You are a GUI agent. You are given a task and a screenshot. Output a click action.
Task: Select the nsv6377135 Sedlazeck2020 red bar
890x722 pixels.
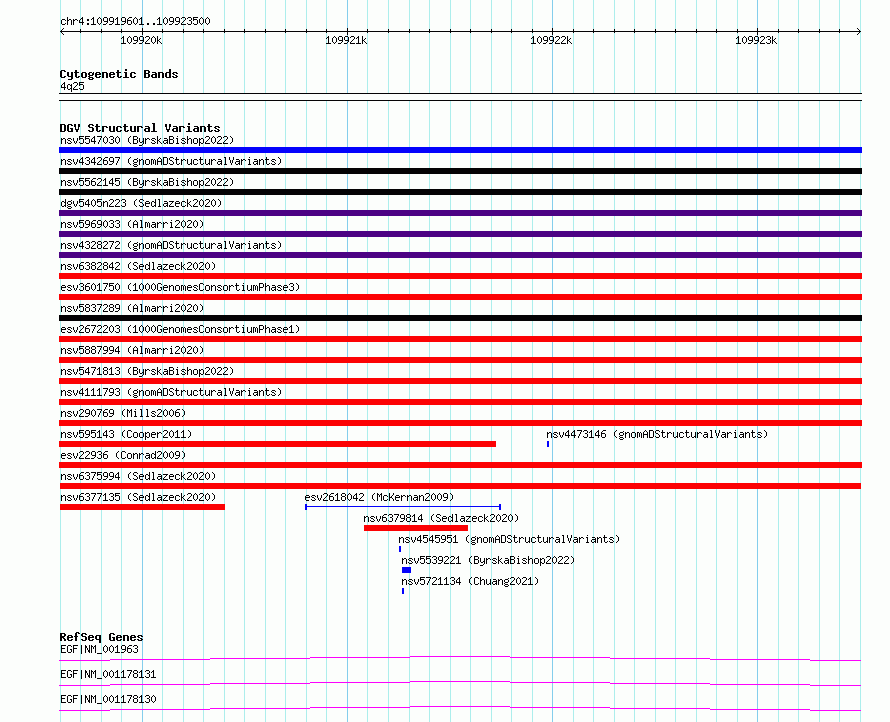coord(142,507)
